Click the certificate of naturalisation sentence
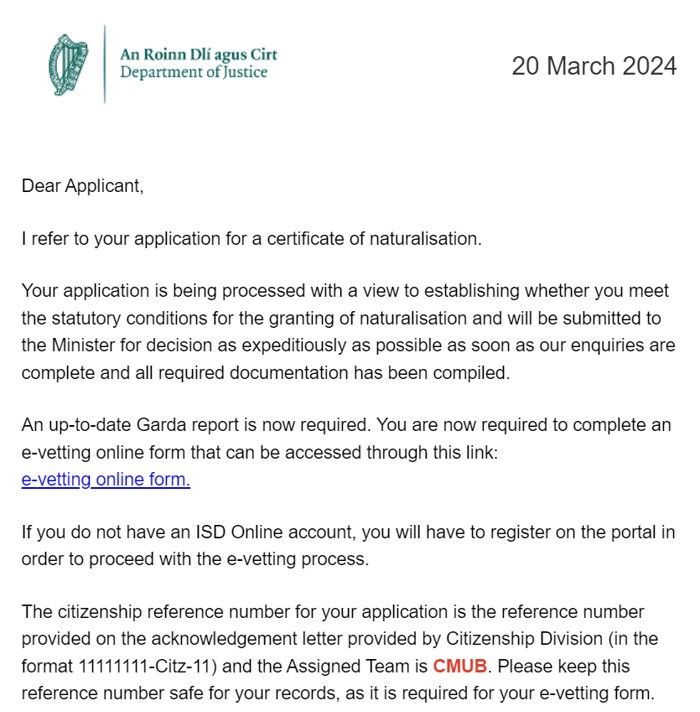Image resolution: width=700 pixels, height=712 pixels. (251, 238)
